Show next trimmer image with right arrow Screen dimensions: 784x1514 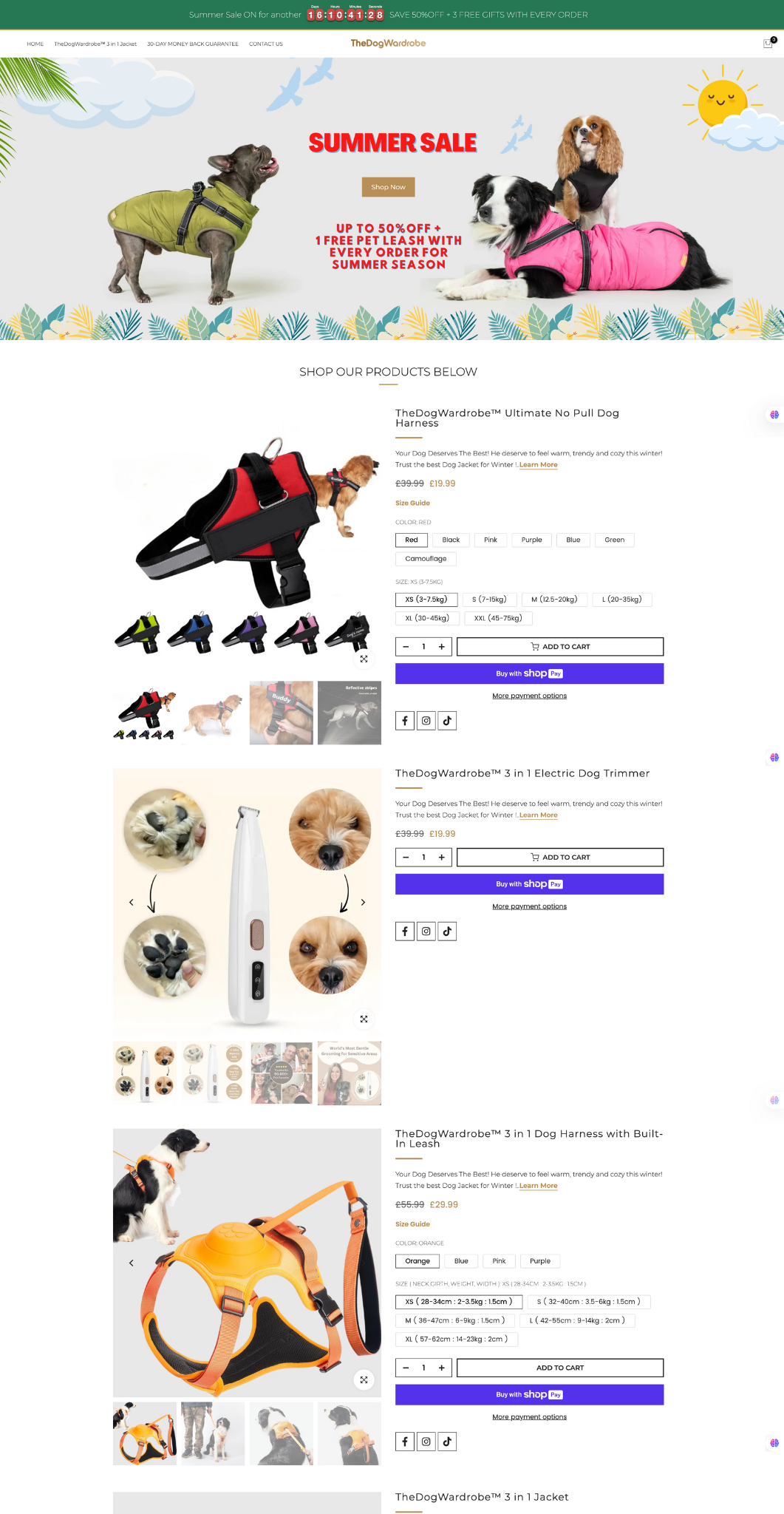click(363, 902)
